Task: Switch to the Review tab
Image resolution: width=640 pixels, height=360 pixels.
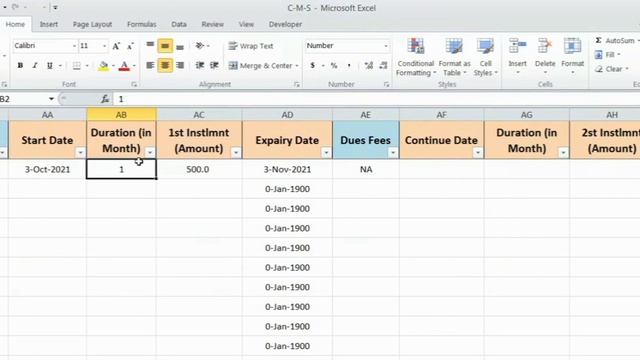Action: coord(212,24)
